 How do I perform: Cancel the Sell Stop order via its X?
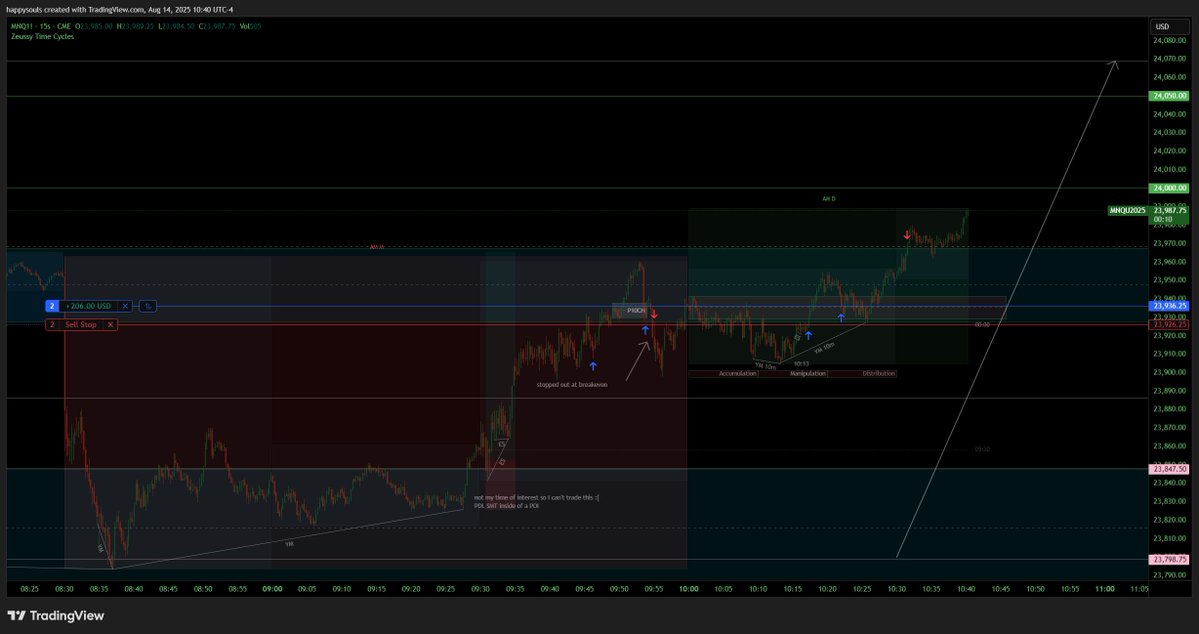(x=110, y=324)
